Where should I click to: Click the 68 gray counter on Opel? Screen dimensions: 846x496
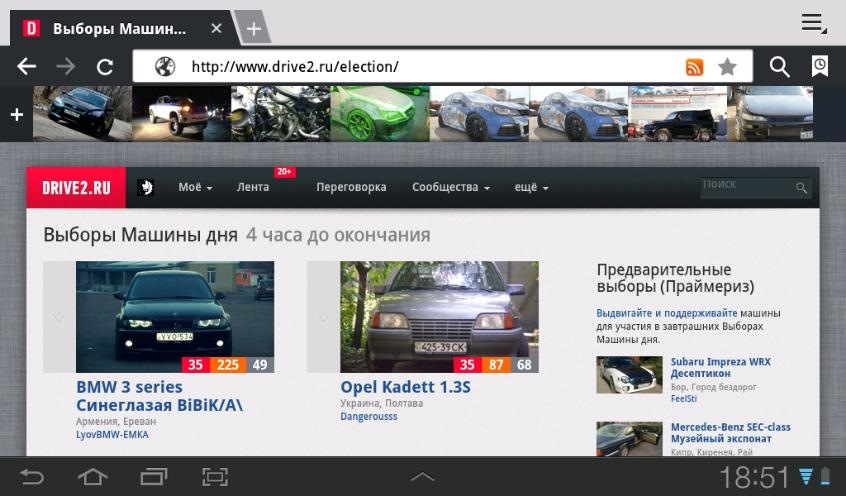[524, 365]
